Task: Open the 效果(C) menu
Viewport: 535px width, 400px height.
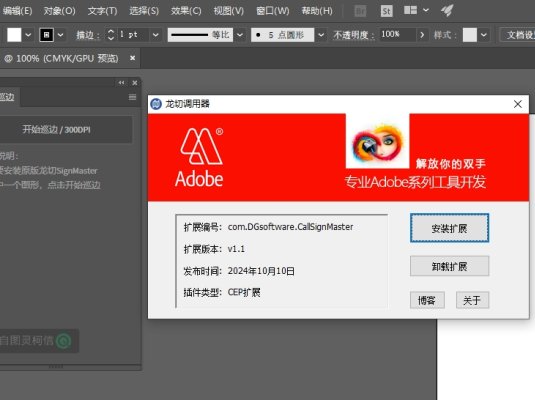Action: tap(186, 11)
